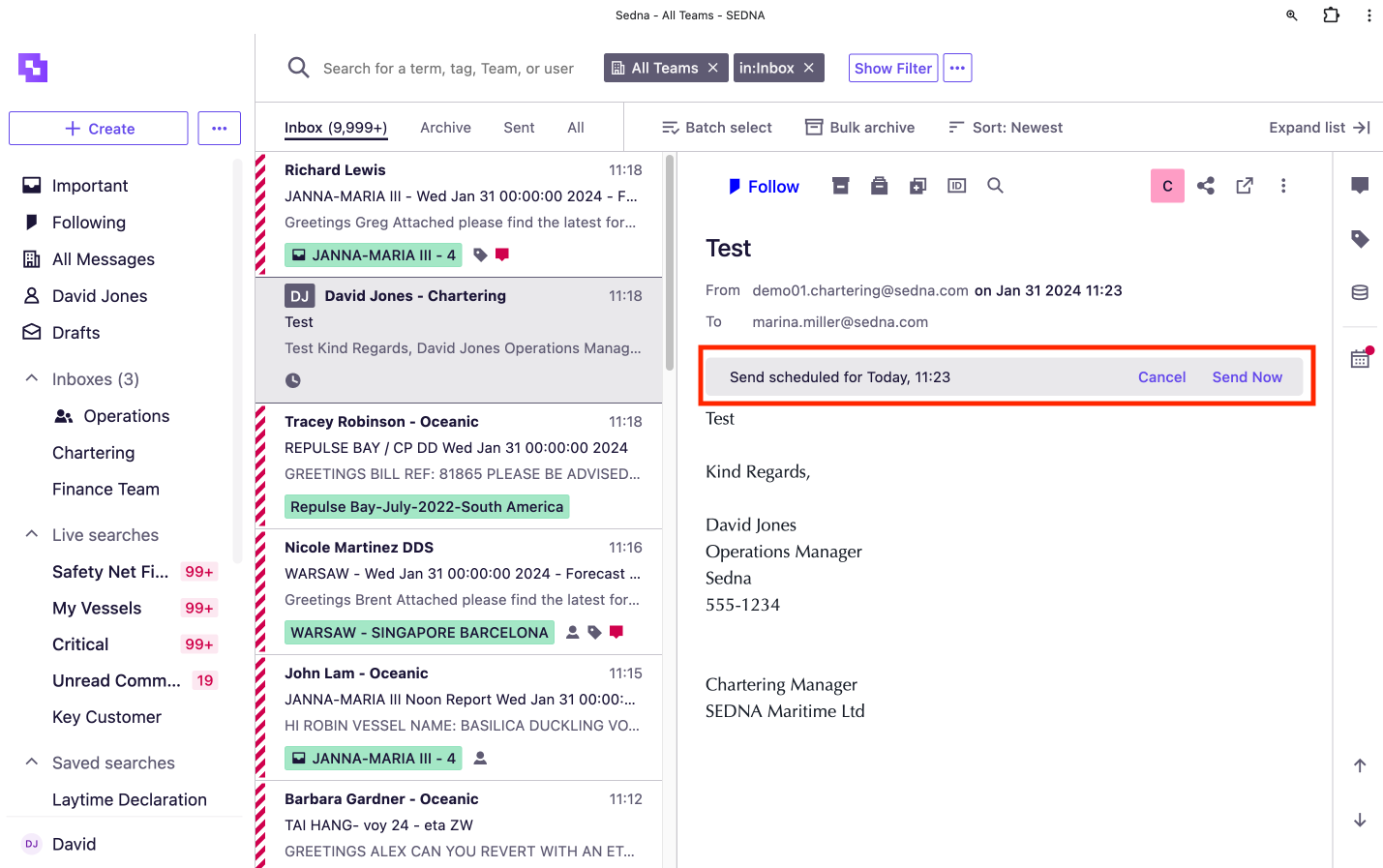Click the tag icon on the Richard Lewis message
Screen dimensions: 1383x868
coord(480,255)
